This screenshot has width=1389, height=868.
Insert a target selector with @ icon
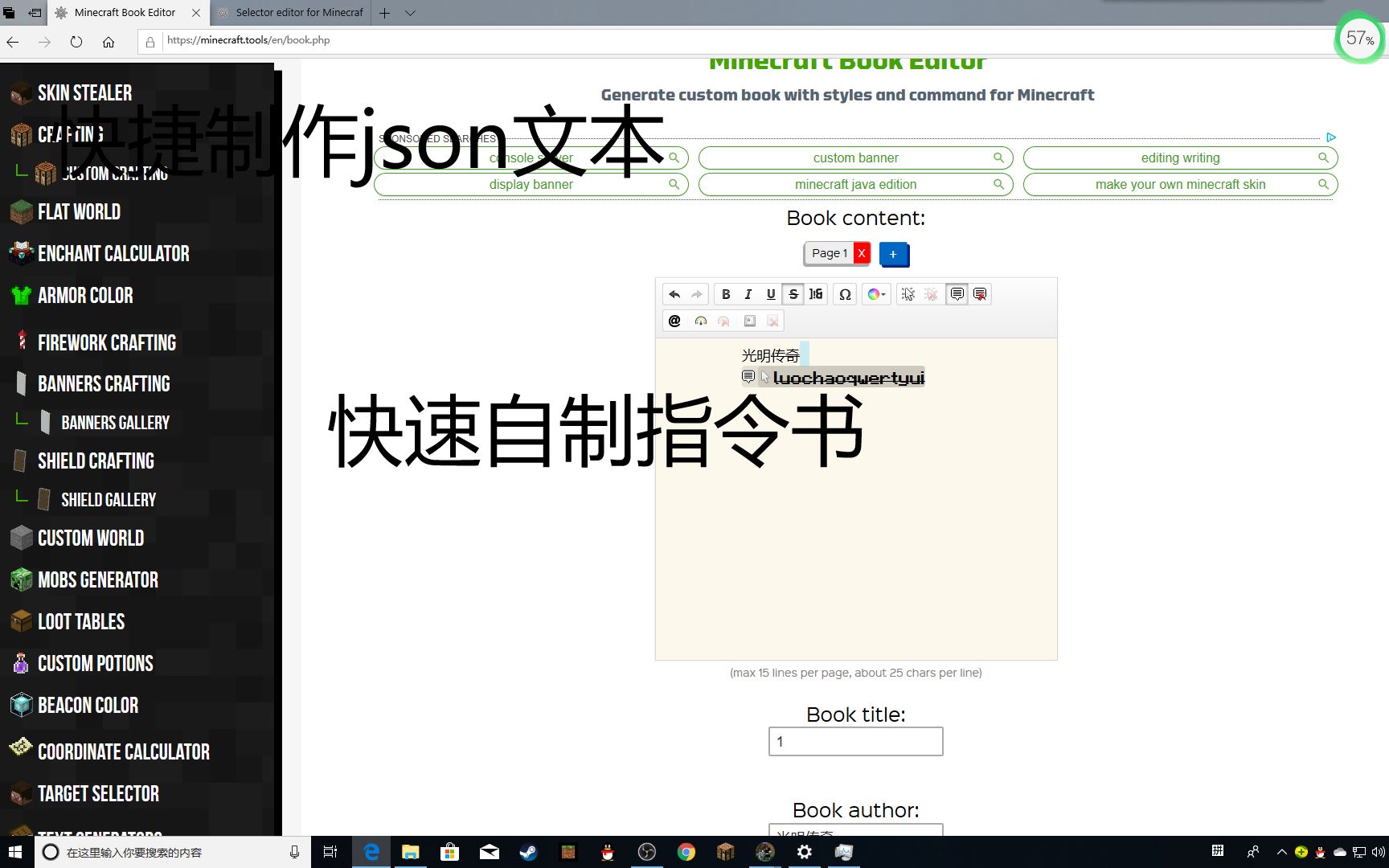pos(674,321)
